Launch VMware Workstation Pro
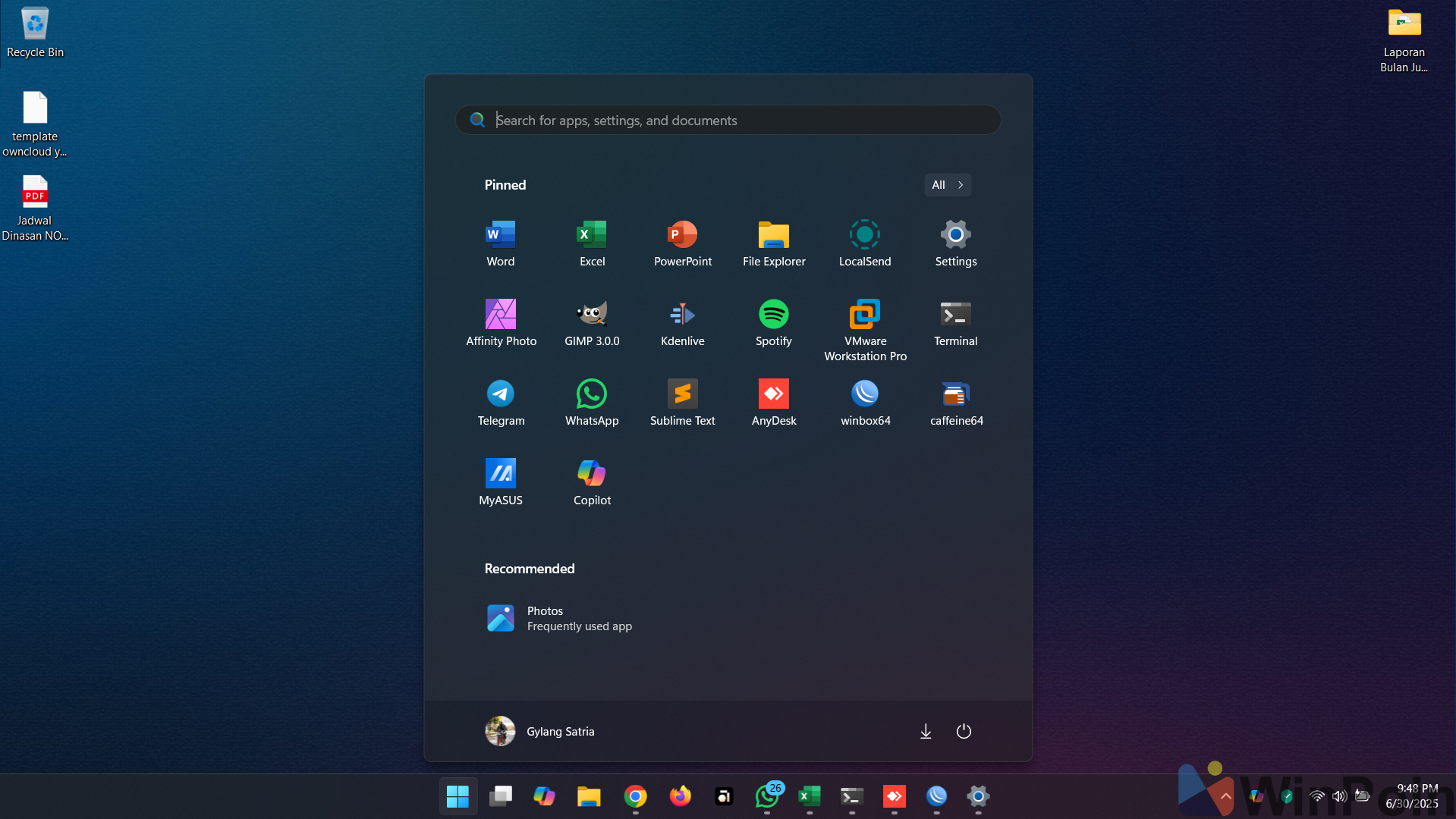 coord(865,331)
